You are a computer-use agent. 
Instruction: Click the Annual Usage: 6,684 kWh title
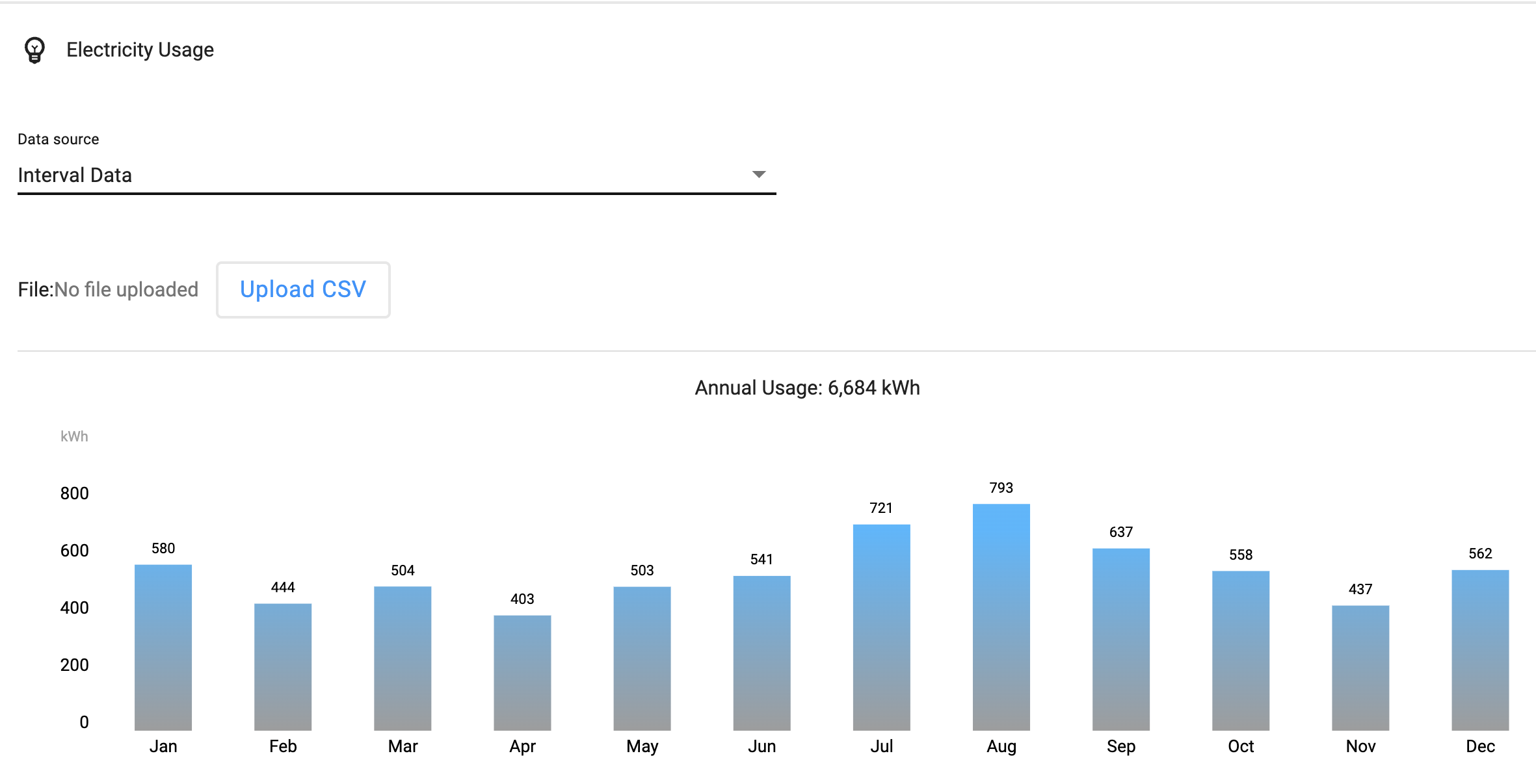(x=807, y=387)
